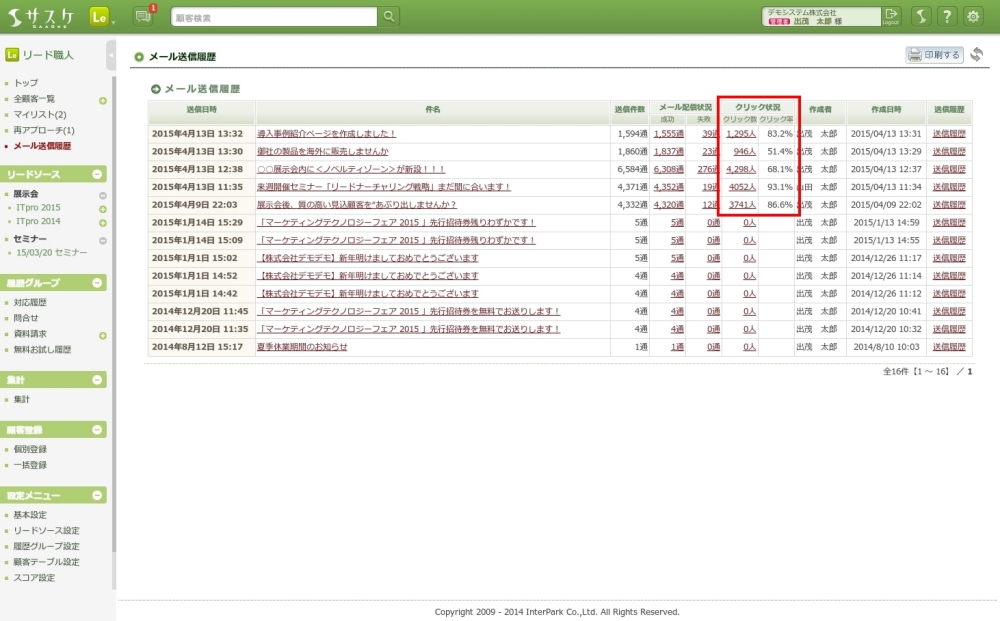The image size is (1000, 621).
Task: Open the help question mark icon
Action: (x=946, y=16)
